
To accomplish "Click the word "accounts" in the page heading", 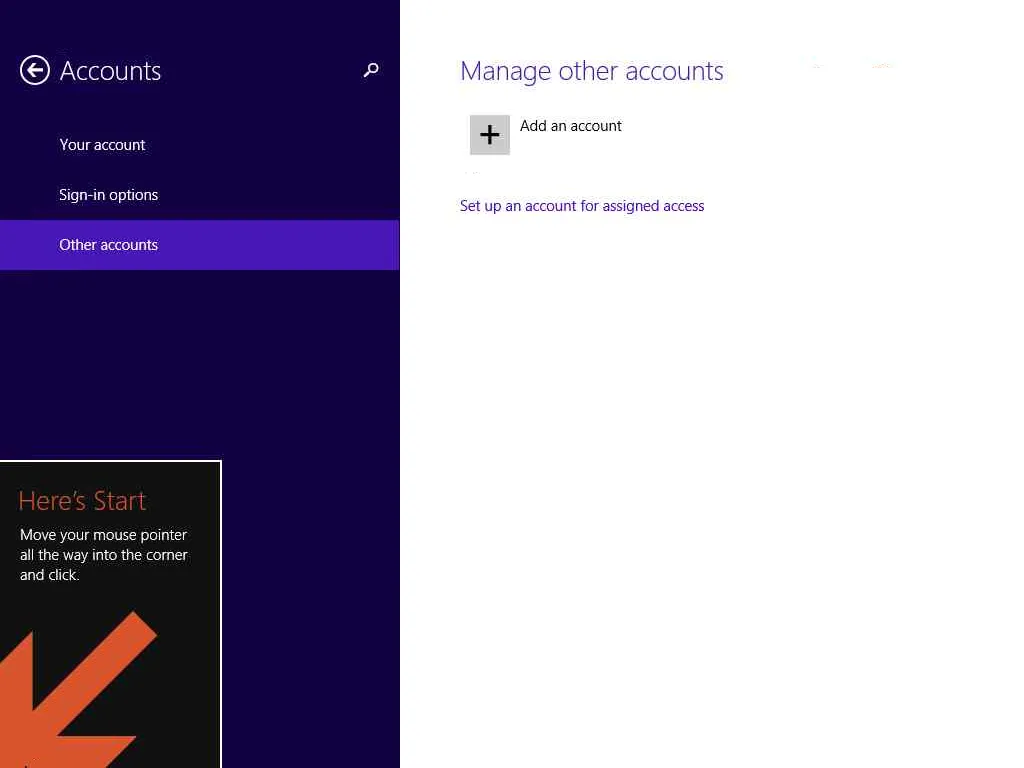I will coord(679,71).
